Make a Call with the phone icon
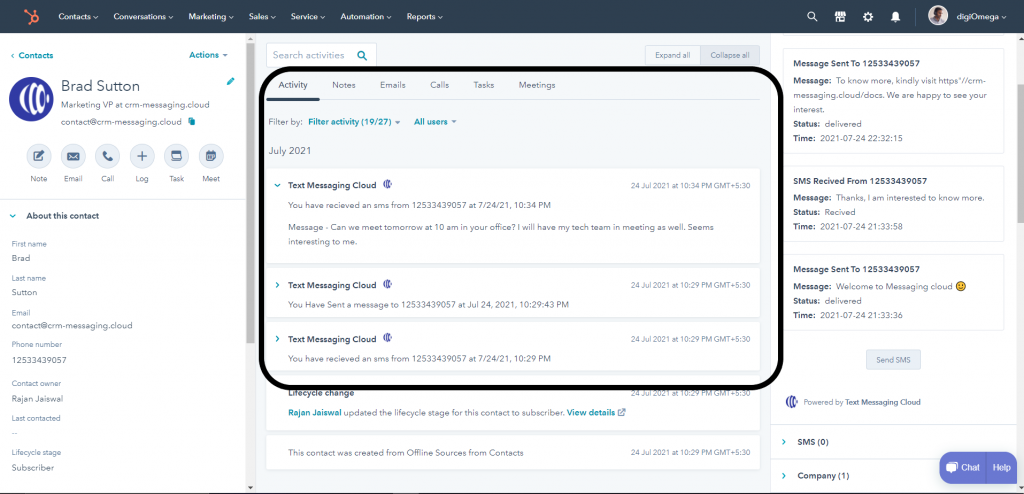Viewport: 1024px width, 494px height. pos(107,156)
